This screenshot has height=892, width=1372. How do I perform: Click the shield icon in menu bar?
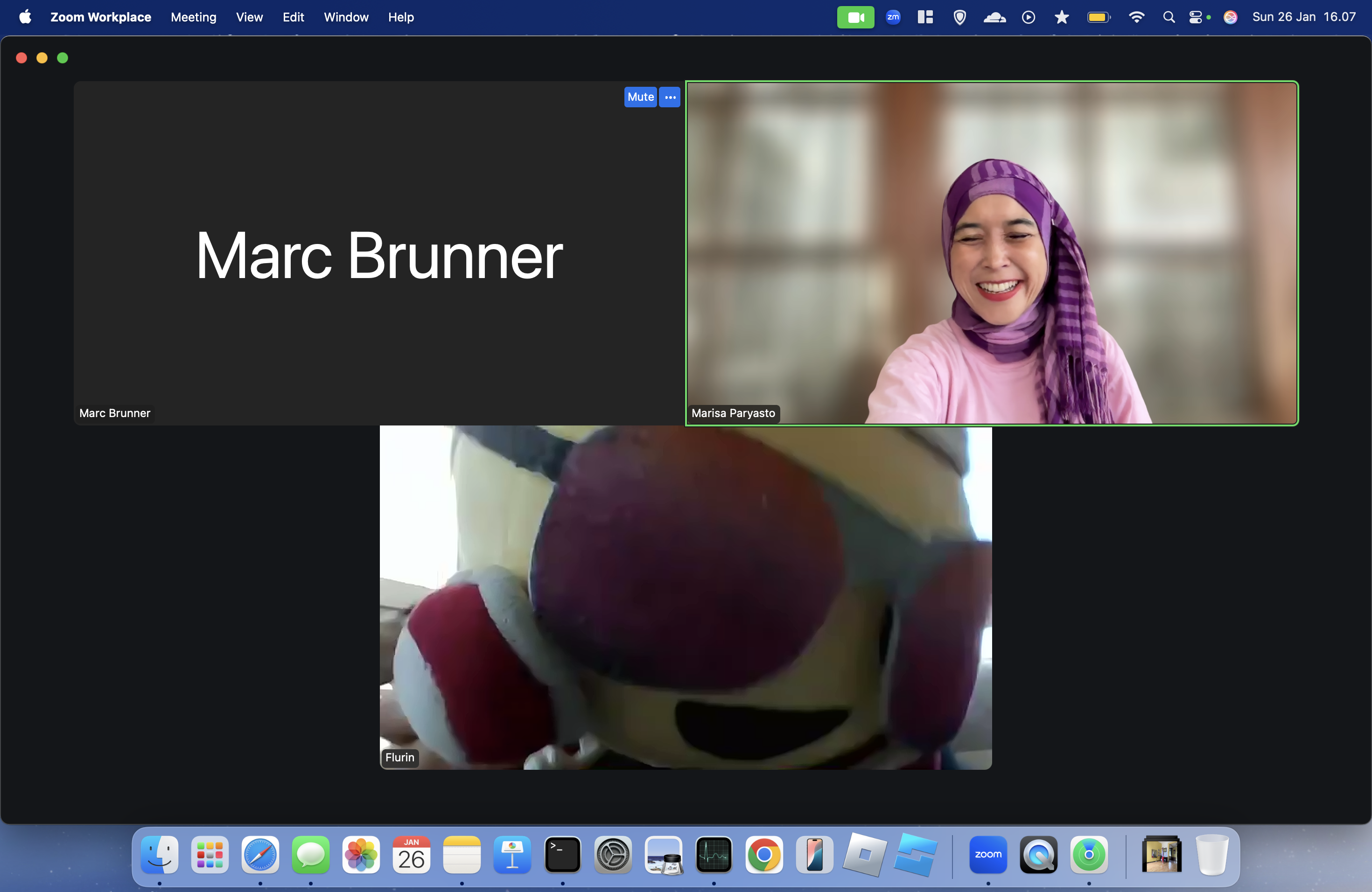(x=960, y=17)
